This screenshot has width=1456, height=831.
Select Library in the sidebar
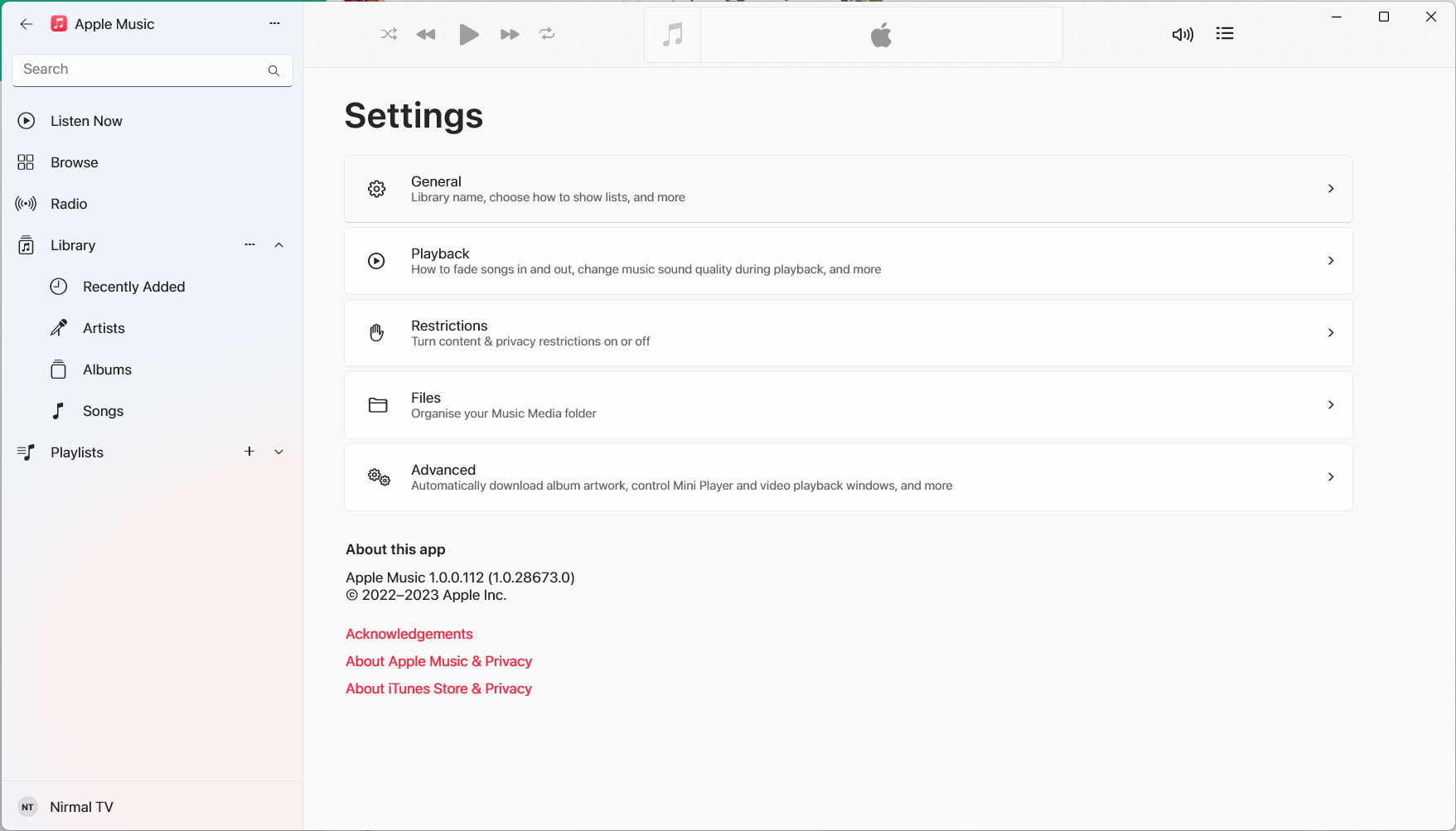153,245
